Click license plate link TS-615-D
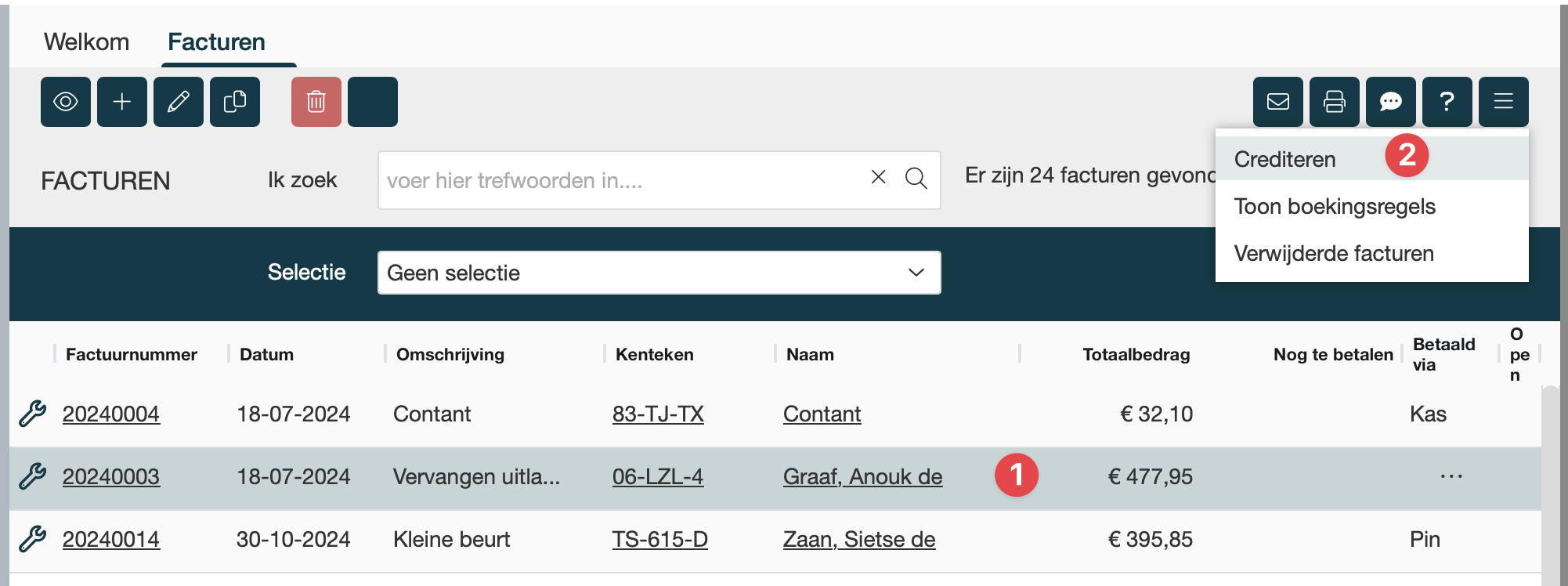This screenshot has width=1568, height=586. 659,539
